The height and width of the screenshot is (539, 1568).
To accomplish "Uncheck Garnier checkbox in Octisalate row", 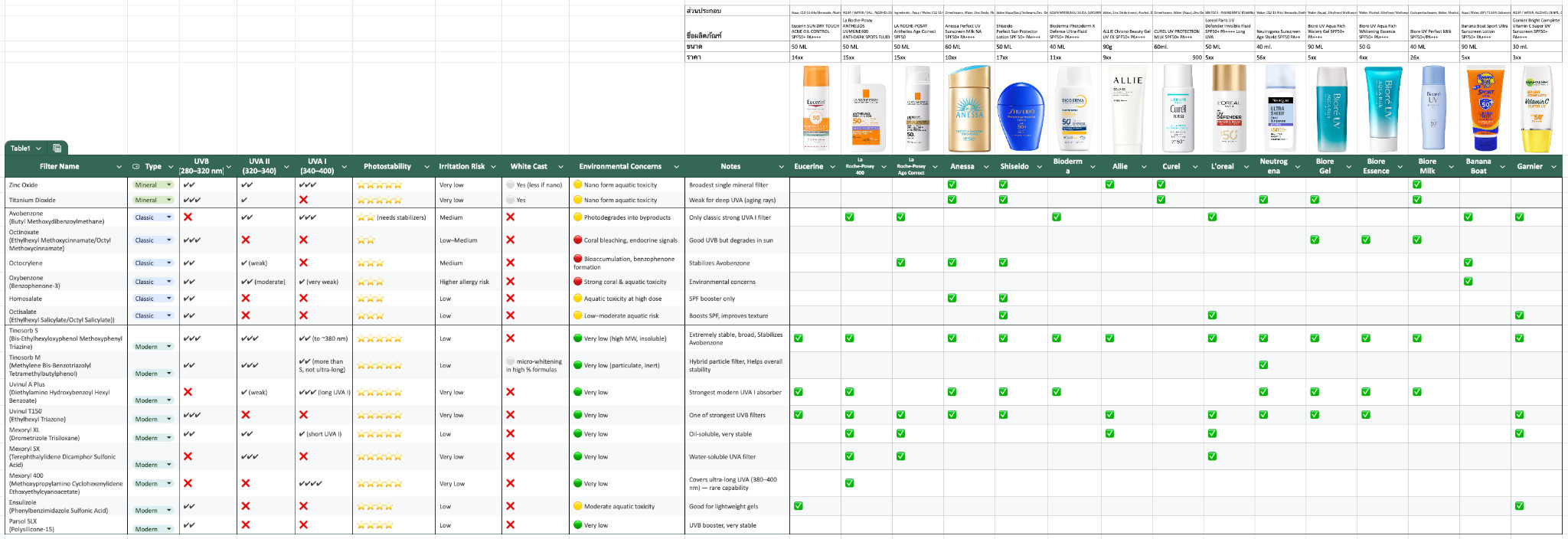I will click(x=1519, y=315).
